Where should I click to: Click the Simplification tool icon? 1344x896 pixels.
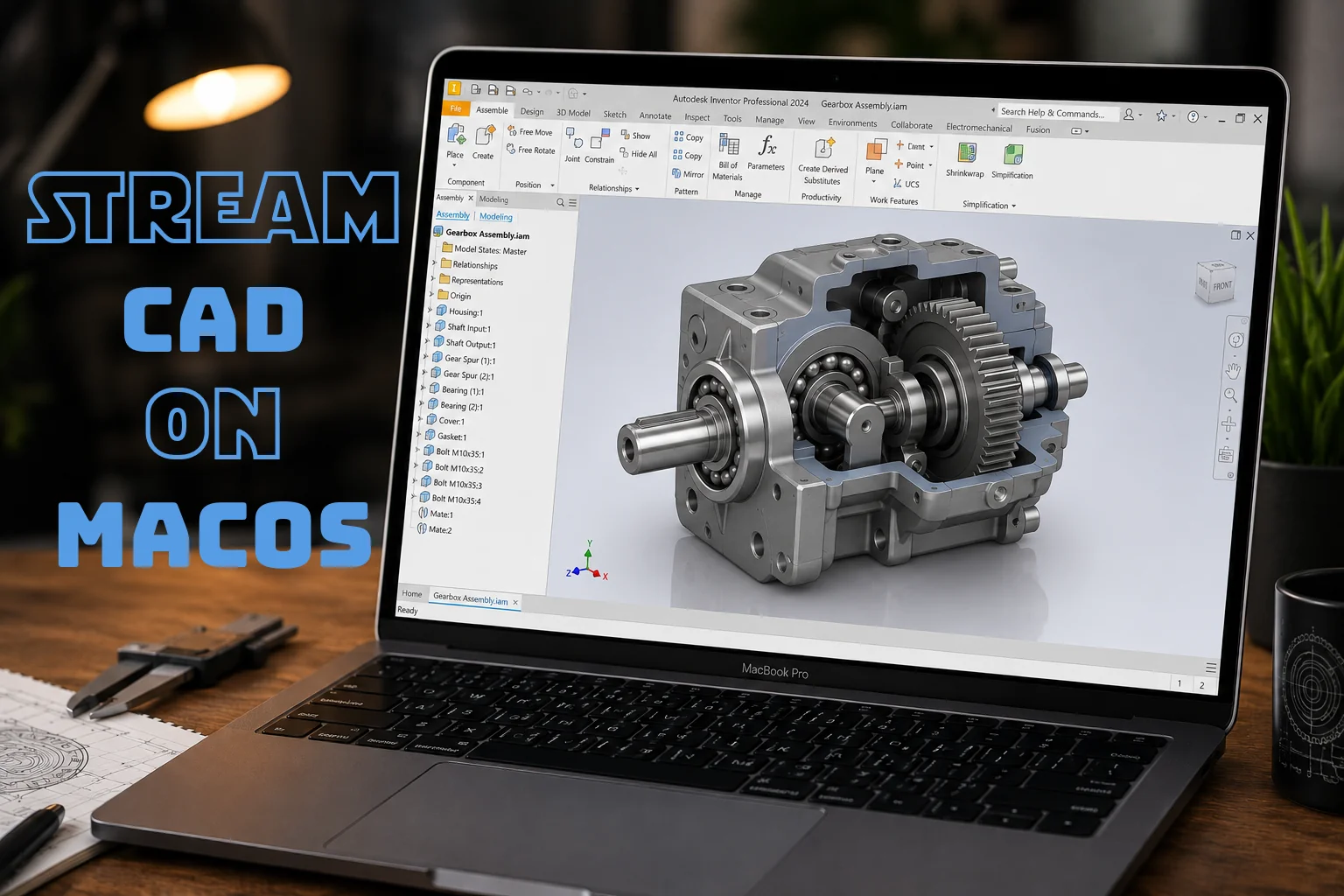pyautogui.click(x=1012, y=156)
